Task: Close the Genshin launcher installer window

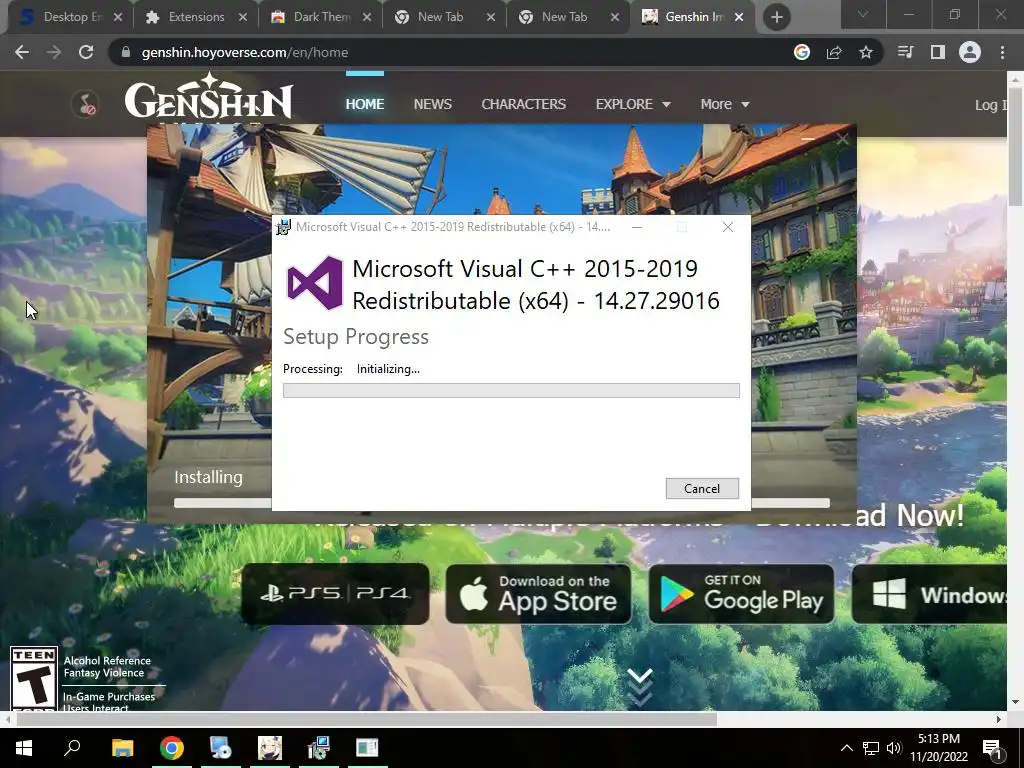Action: (x=842, y=139)
